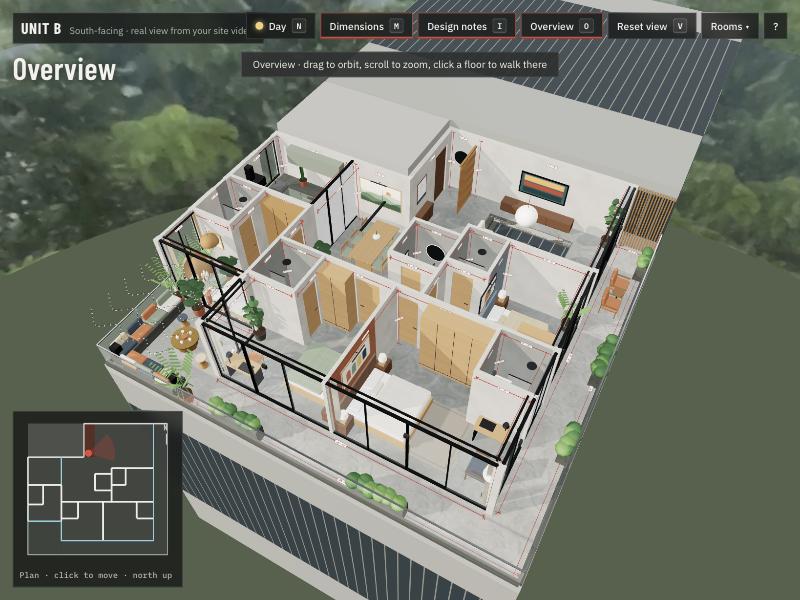This screenshot has width=800, height=600.
Task: Open the help question mark button
Action: pyautogui.click(x=776, y=26)
